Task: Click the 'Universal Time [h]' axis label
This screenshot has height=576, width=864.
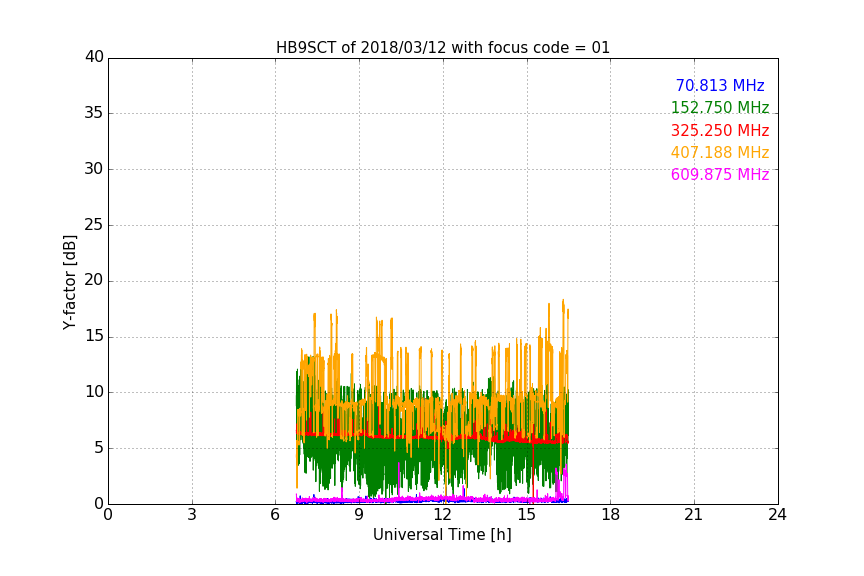Action: point(442,535)
